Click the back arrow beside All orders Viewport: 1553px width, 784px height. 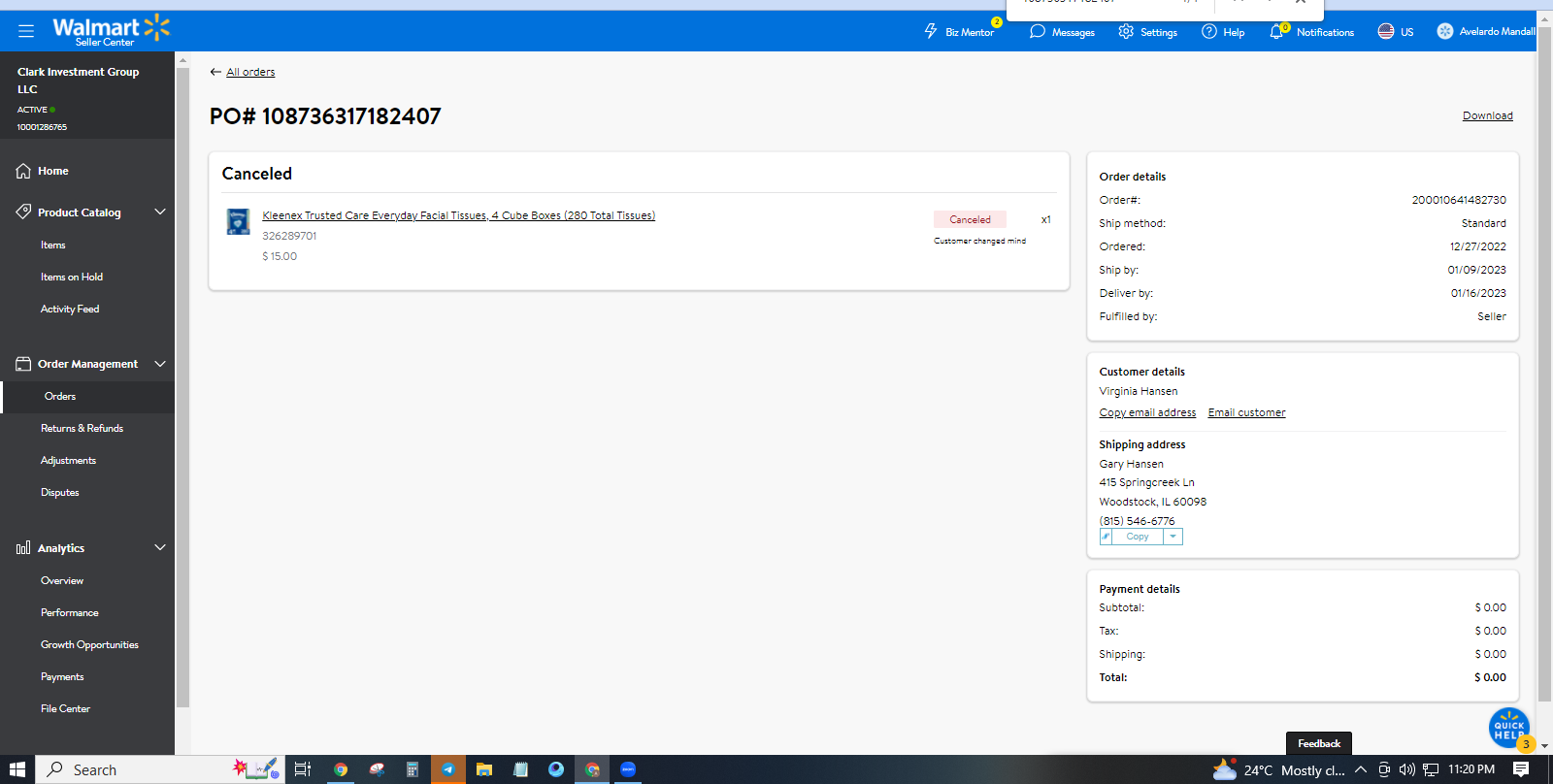(215, 72)
